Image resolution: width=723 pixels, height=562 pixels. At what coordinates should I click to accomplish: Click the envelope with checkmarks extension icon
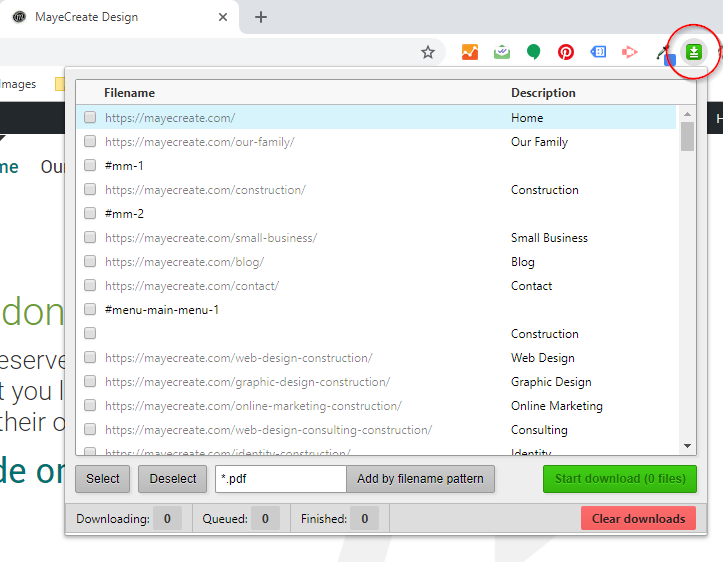(502, 52)
